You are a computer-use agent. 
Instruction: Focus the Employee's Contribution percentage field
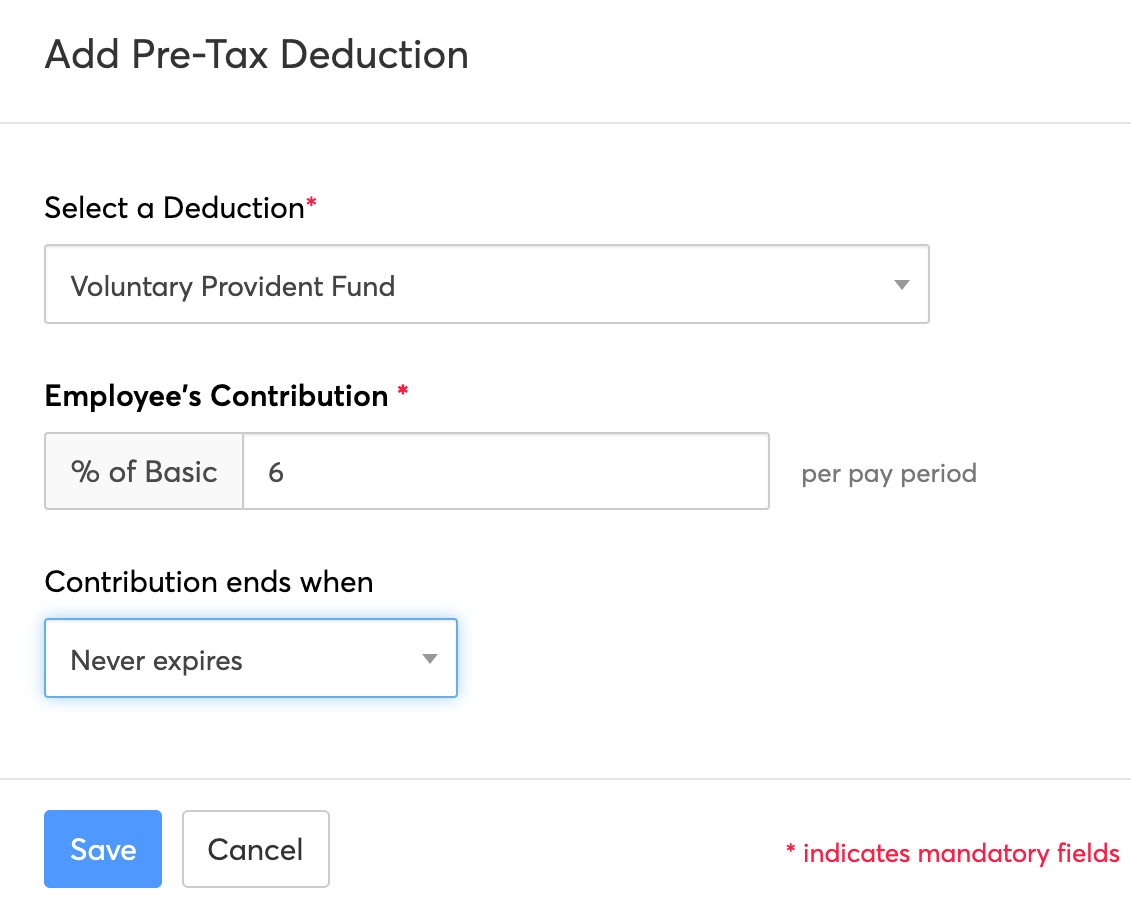point(506,471)
